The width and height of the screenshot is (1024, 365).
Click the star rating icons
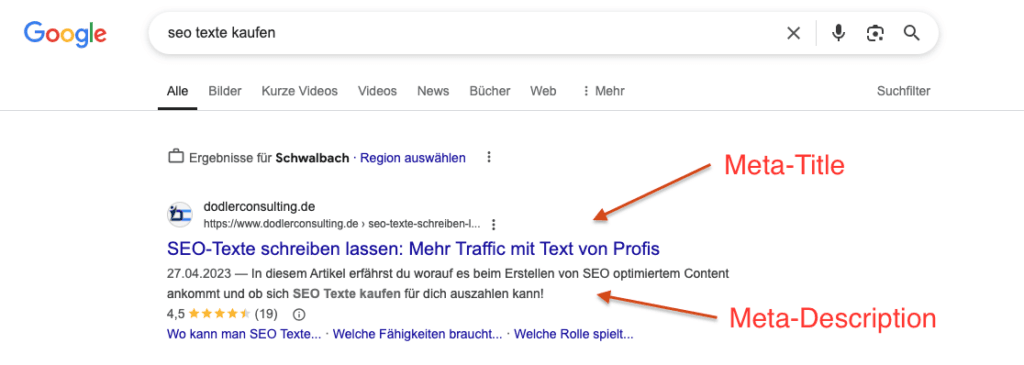[x=220, y=314]
